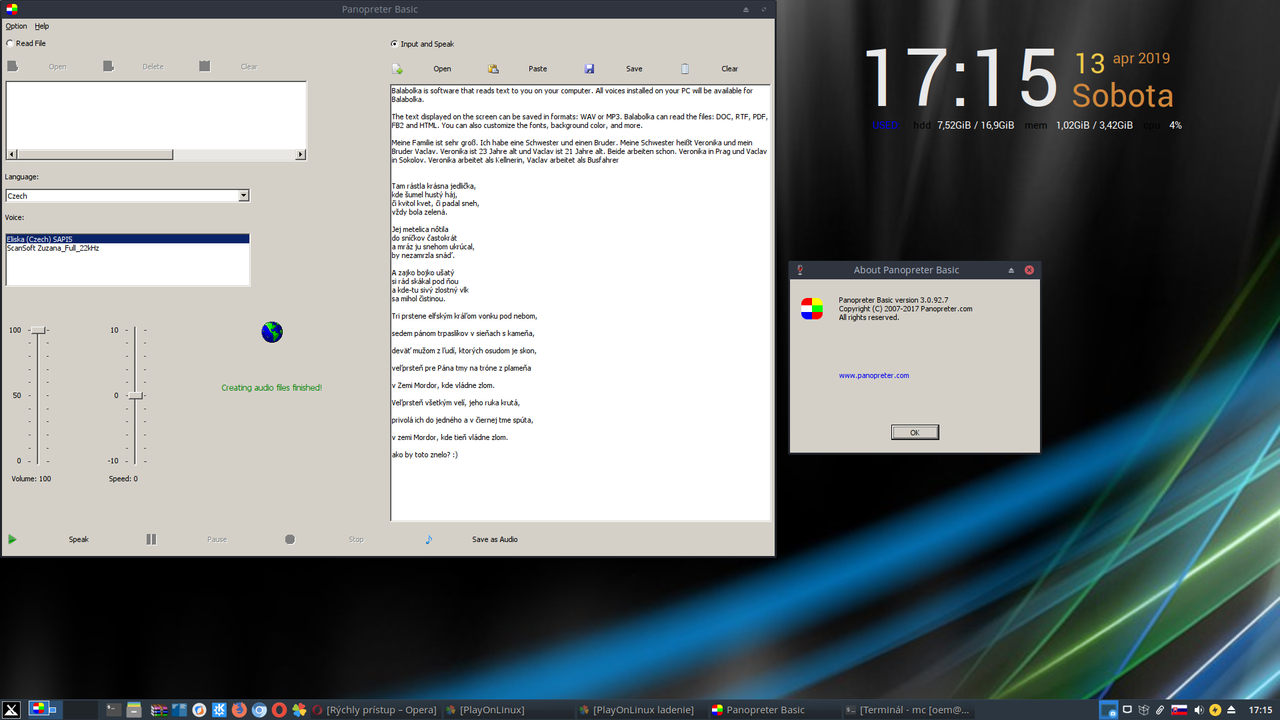Click pin icon in About dialog title bar
Image resolution: width=1280 pixels, height=720 pixels.
pos(799,270)
